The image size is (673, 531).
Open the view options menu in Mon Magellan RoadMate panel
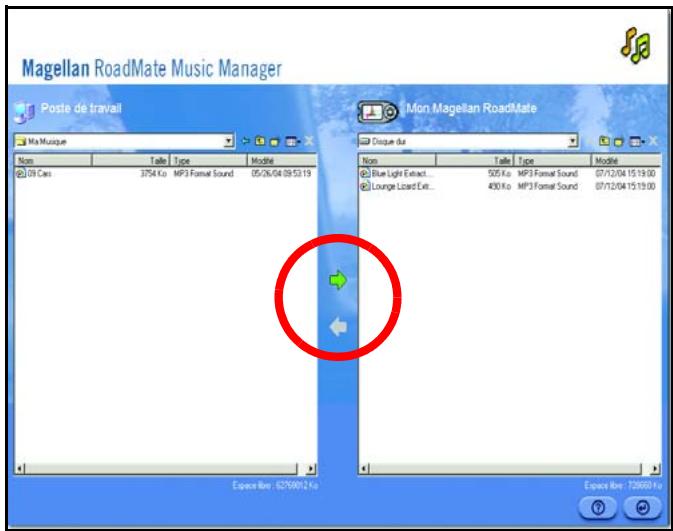[x=637, y=141]
